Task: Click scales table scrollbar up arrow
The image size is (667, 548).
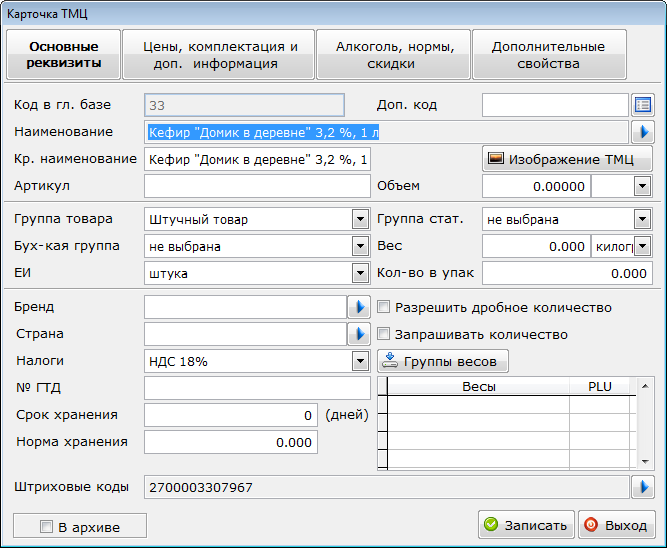Action: pos(645,386)
